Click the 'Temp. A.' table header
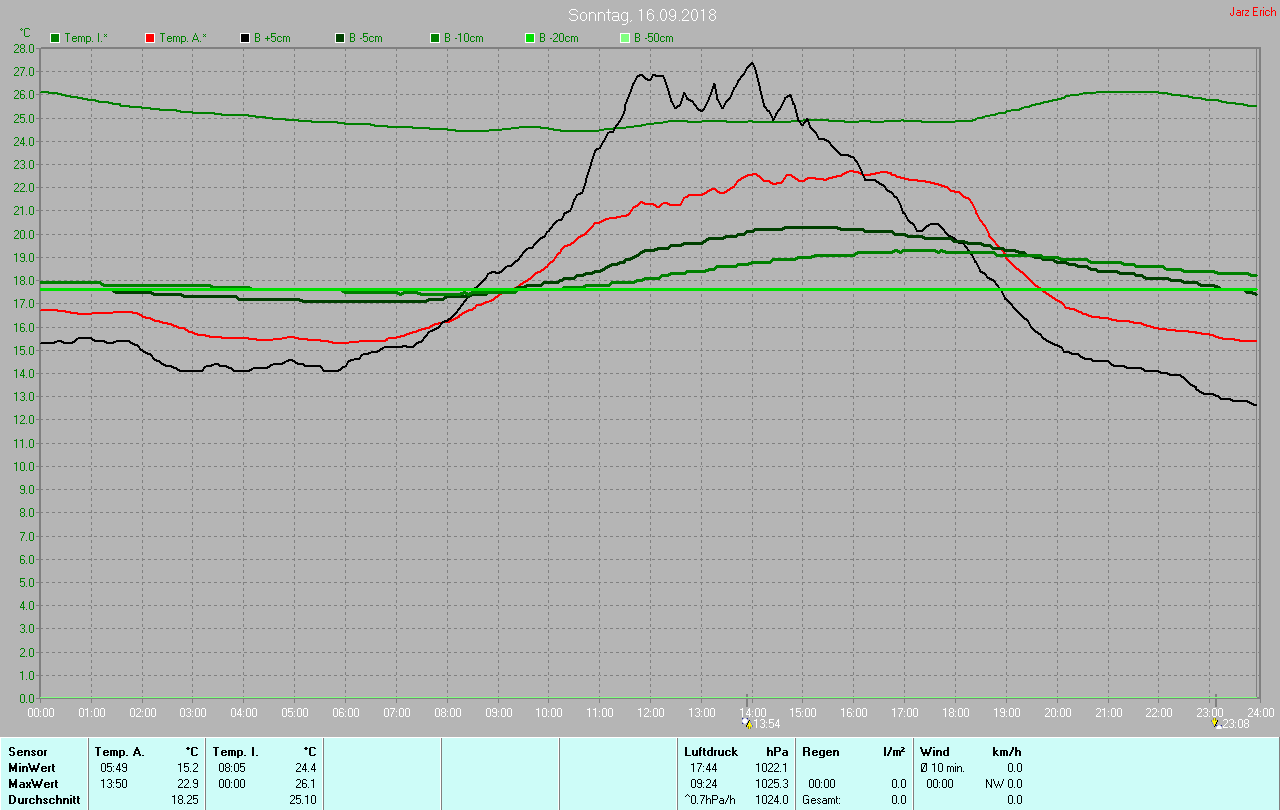Viewport: 1280px width, 810px height. [x=119, y=752]
